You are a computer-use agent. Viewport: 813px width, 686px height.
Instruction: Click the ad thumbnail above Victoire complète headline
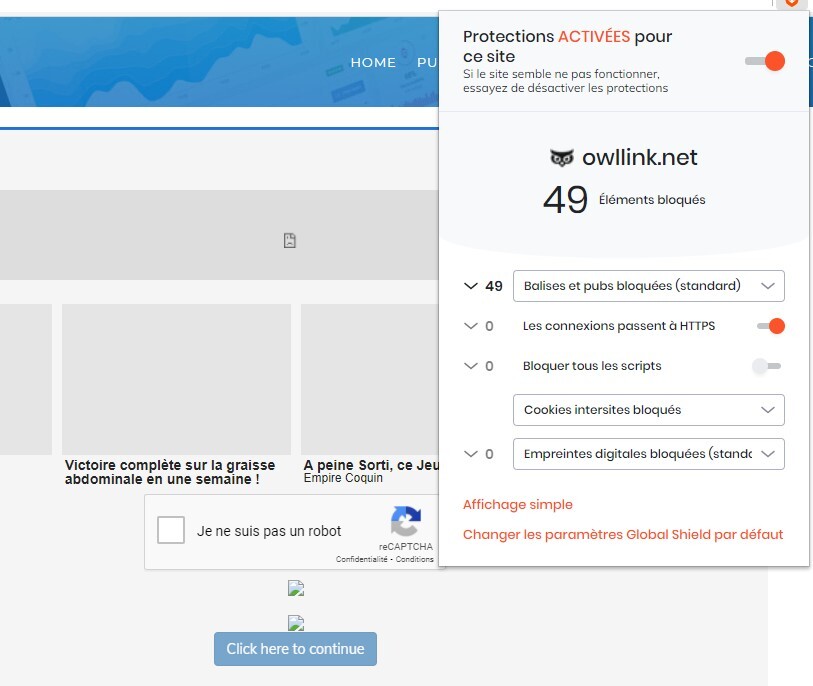coord(176,380)
